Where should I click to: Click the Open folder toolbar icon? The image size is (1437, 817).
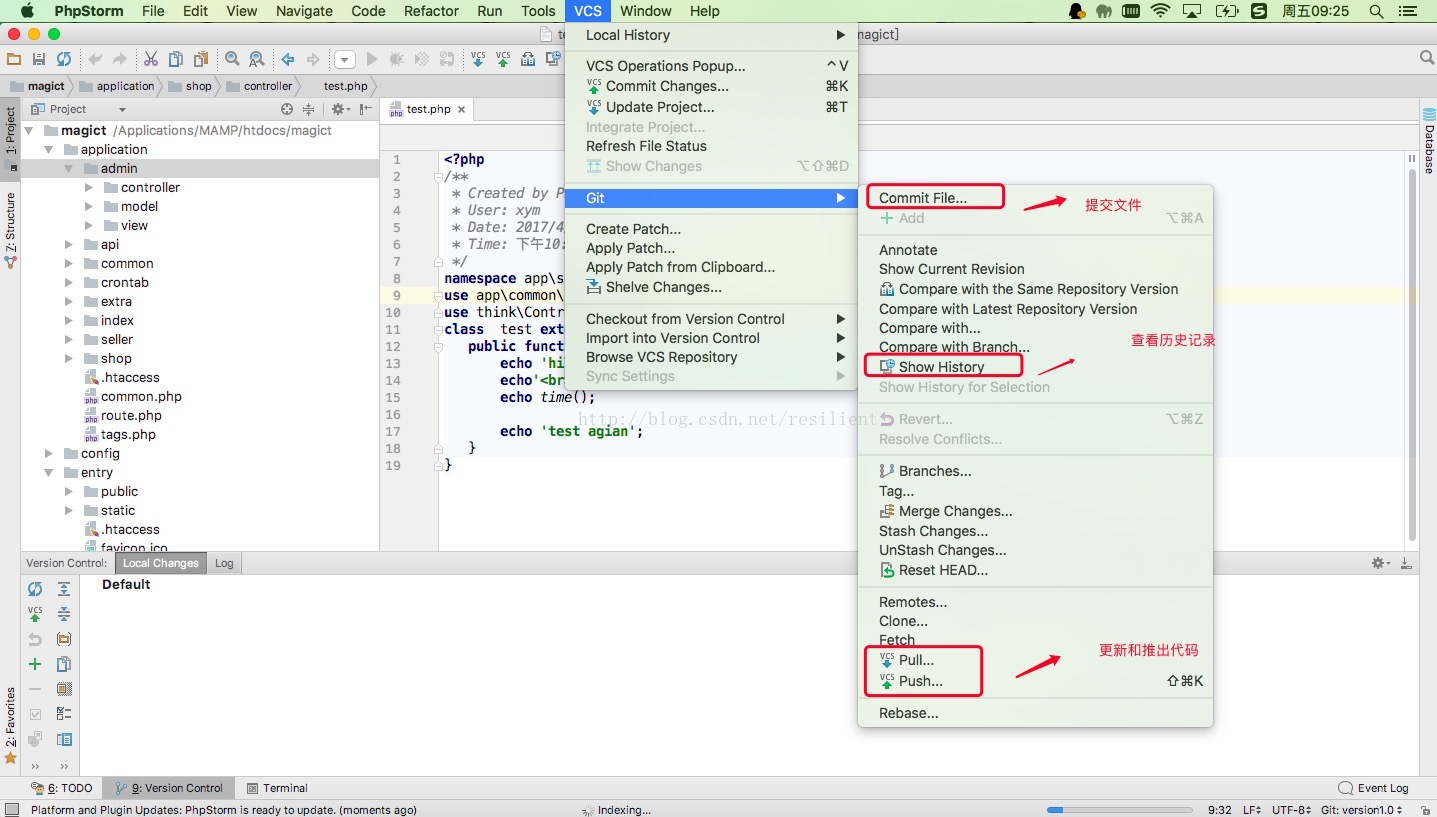[14, 60]
